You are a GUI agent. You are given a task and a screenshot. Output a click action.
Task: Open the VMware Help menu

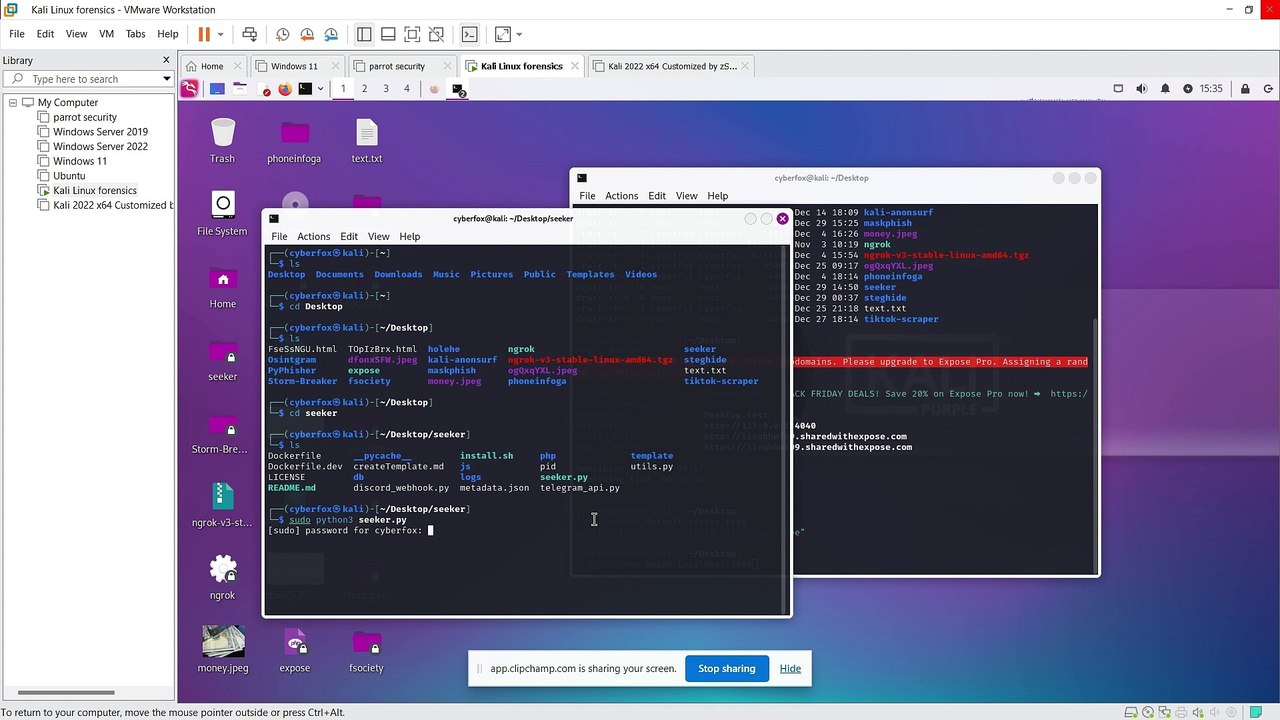(x=167, y=34)
